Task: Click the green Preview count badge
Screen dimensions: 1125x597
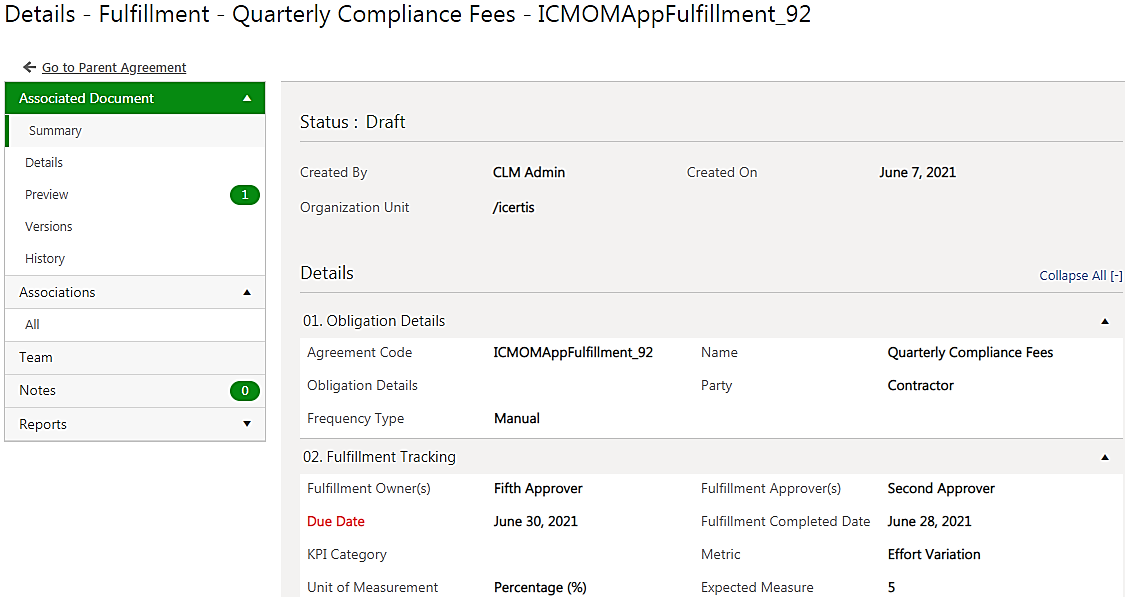Action: point(244,195)
